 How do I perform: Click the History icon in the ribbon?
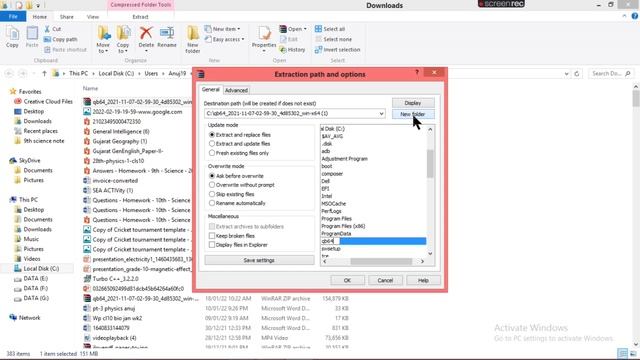283,49
